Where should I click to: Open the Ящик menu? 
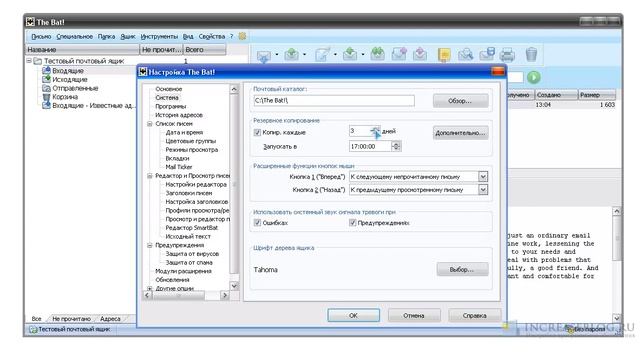click(x=128, y=36)
